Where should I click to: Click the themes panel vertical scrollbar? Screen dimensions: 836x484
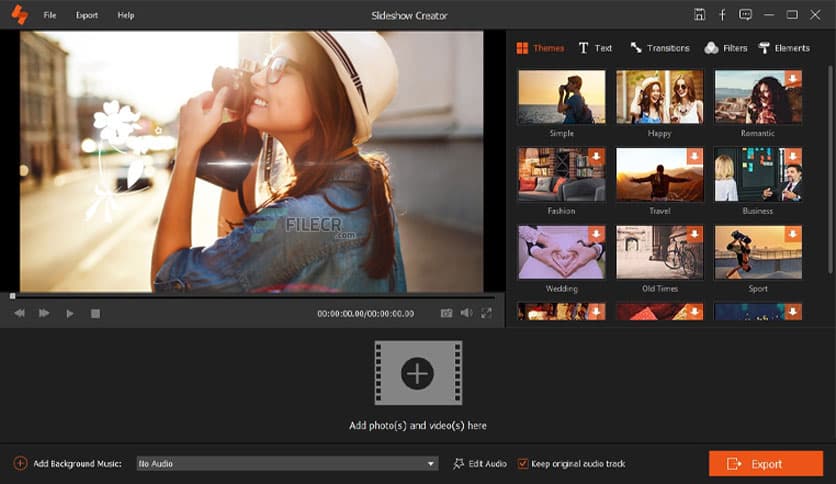click(830, 171)
